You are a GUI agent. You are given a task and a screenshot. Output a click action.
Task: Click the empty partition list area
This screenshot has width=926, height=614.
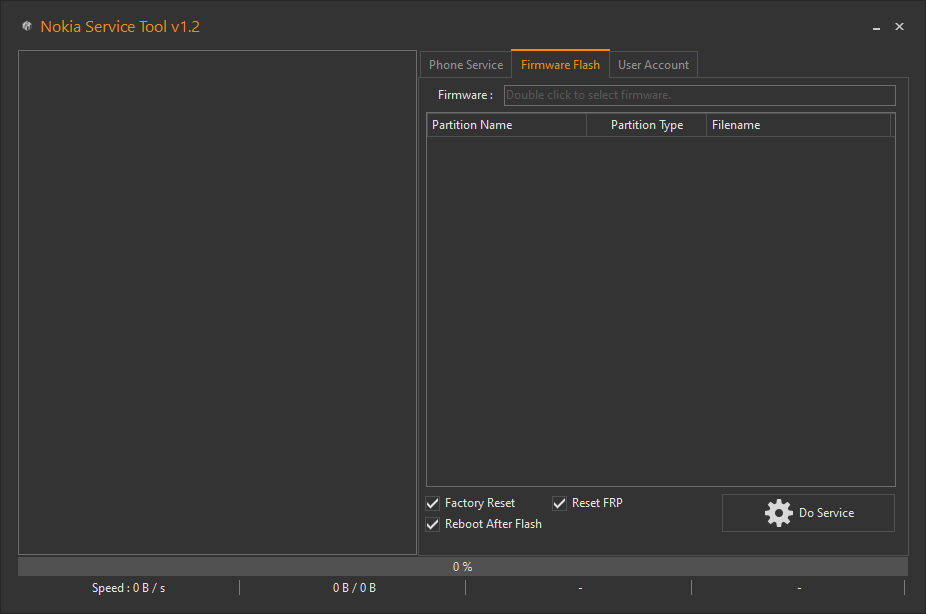[x=660, y=310]
